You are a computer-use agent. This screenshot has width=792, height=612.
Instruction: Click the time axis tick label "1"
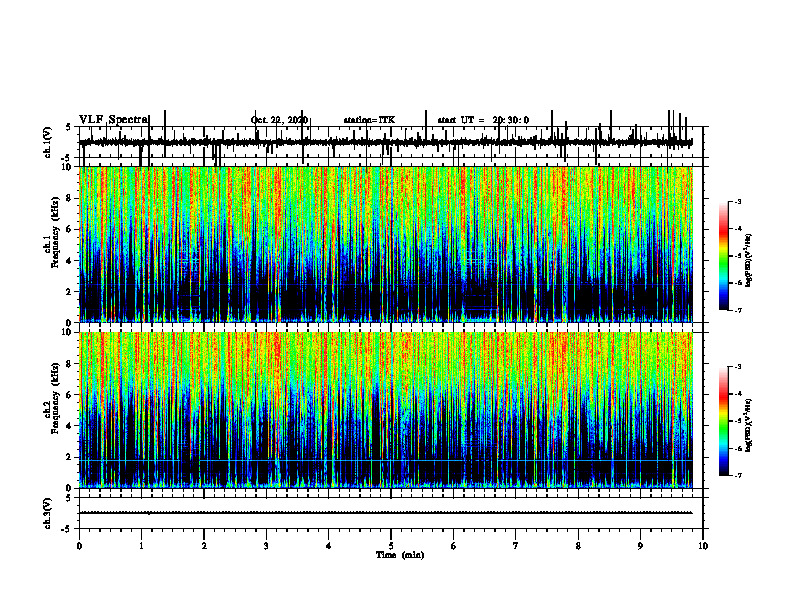coord(141,546)
